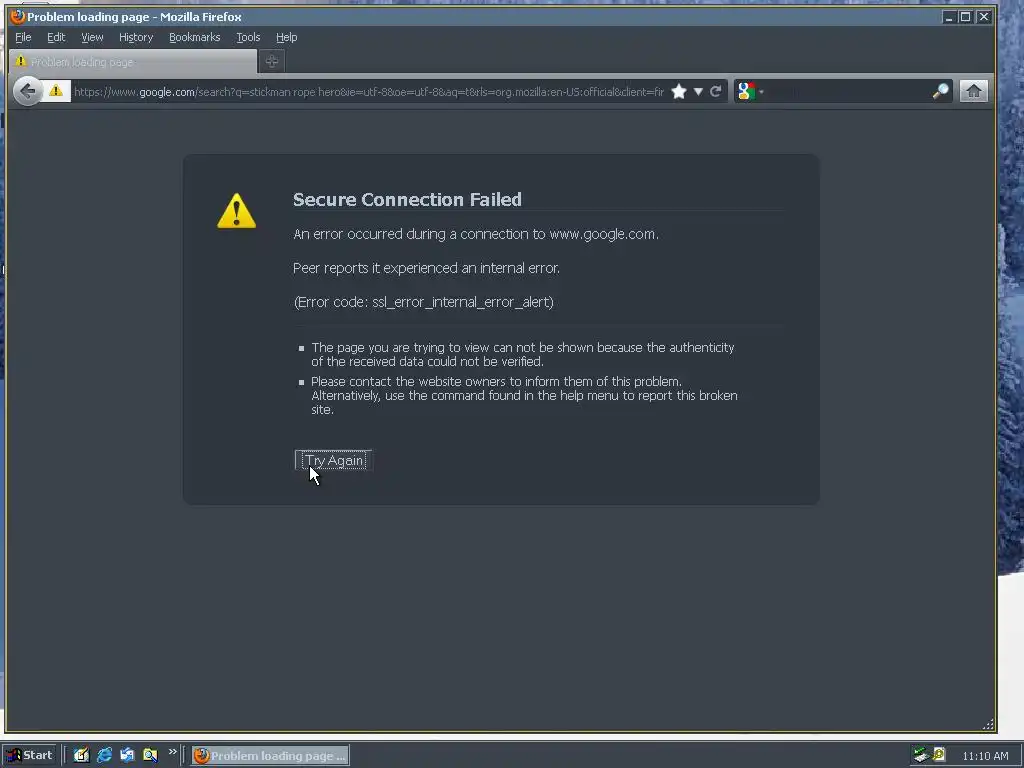Image resolution: width=1024 pixels, height=768 pixels.
Task: Open the URL history dropdown arrow
Action: click(698, 91)
